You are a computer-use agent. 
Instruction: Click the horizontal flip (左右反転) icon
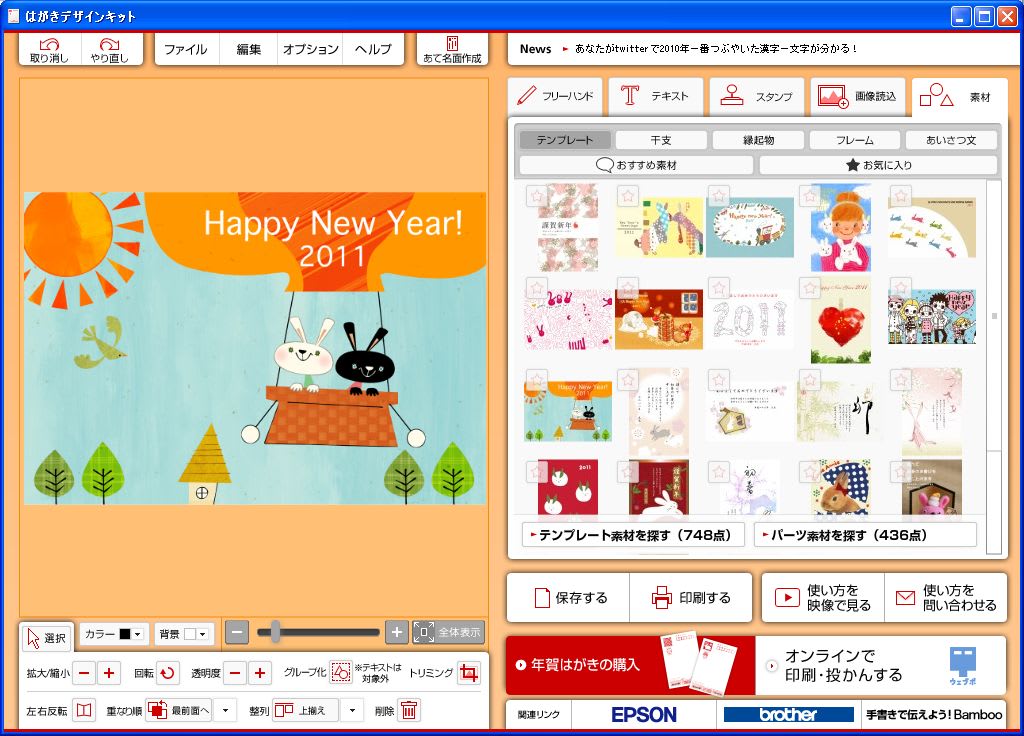[84, 711]
